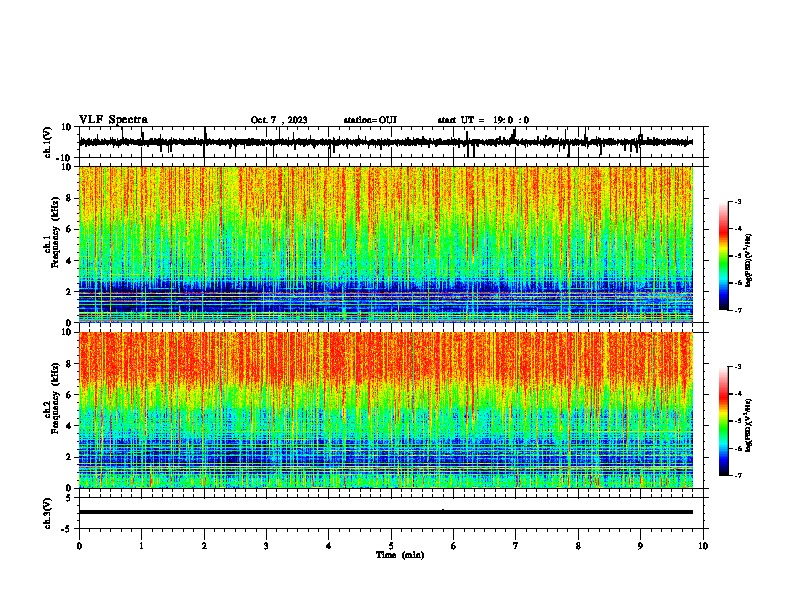Image resolution: width=792 pixels, height=612 pixels.
Task: Click the "VLF Spectra" plot title
Action: coord(113,120)
